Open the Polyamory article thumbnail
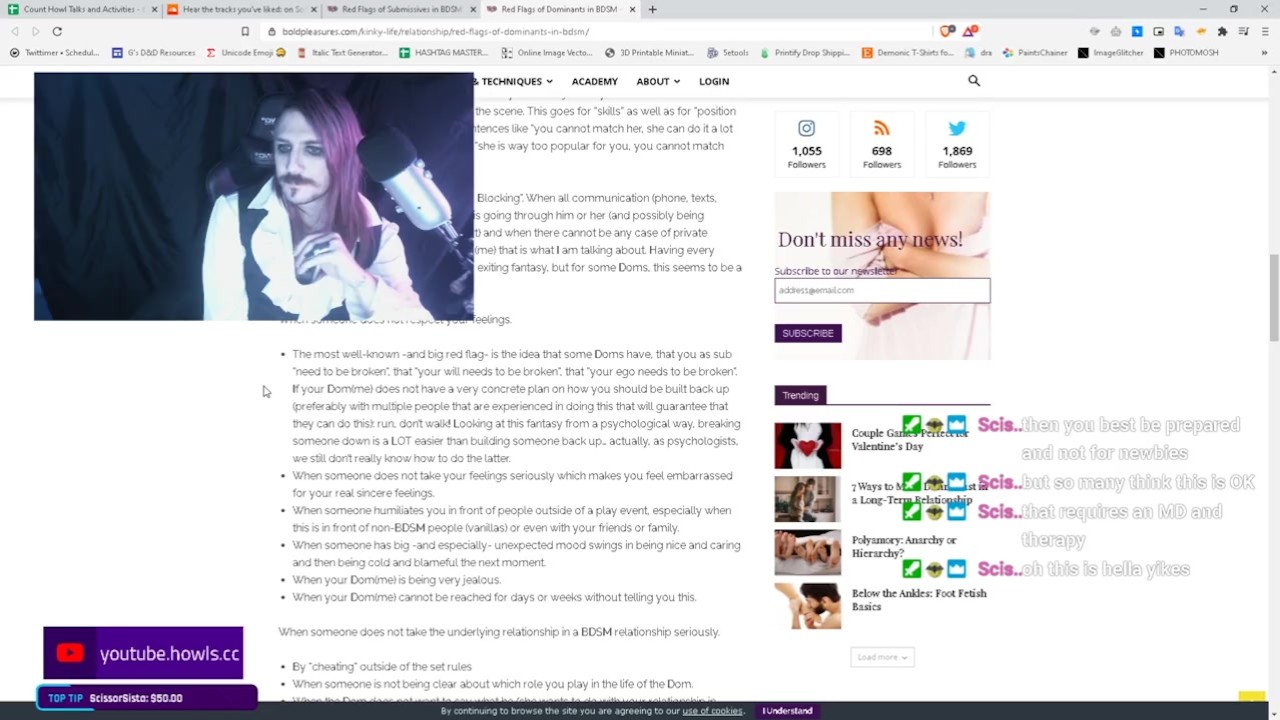The width and height of the screenshot is (1280, 720). (807, 552)
